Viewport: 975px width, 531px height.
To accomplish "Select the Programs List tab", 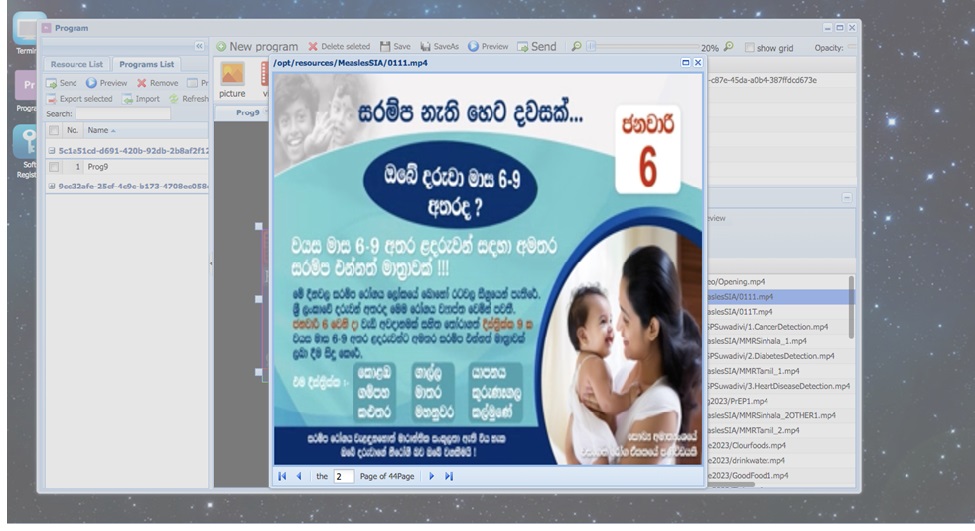I will point(146,64).
